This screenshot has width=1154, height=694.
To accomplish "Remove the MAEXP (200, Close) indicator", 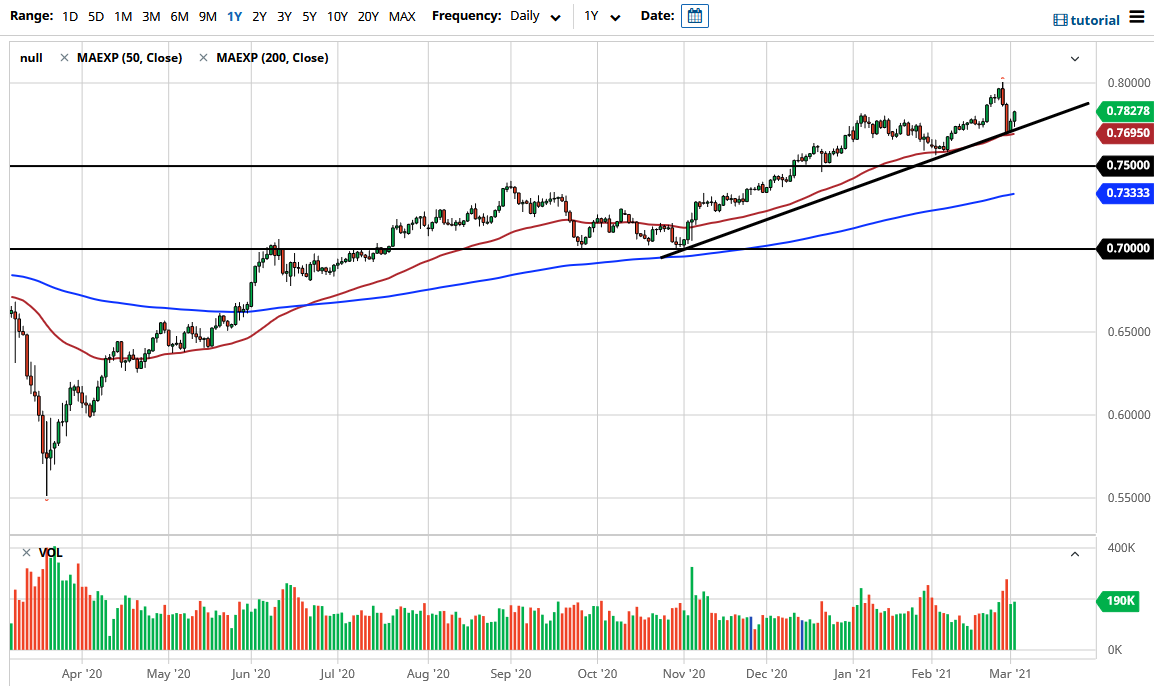I will pos(204,58).
